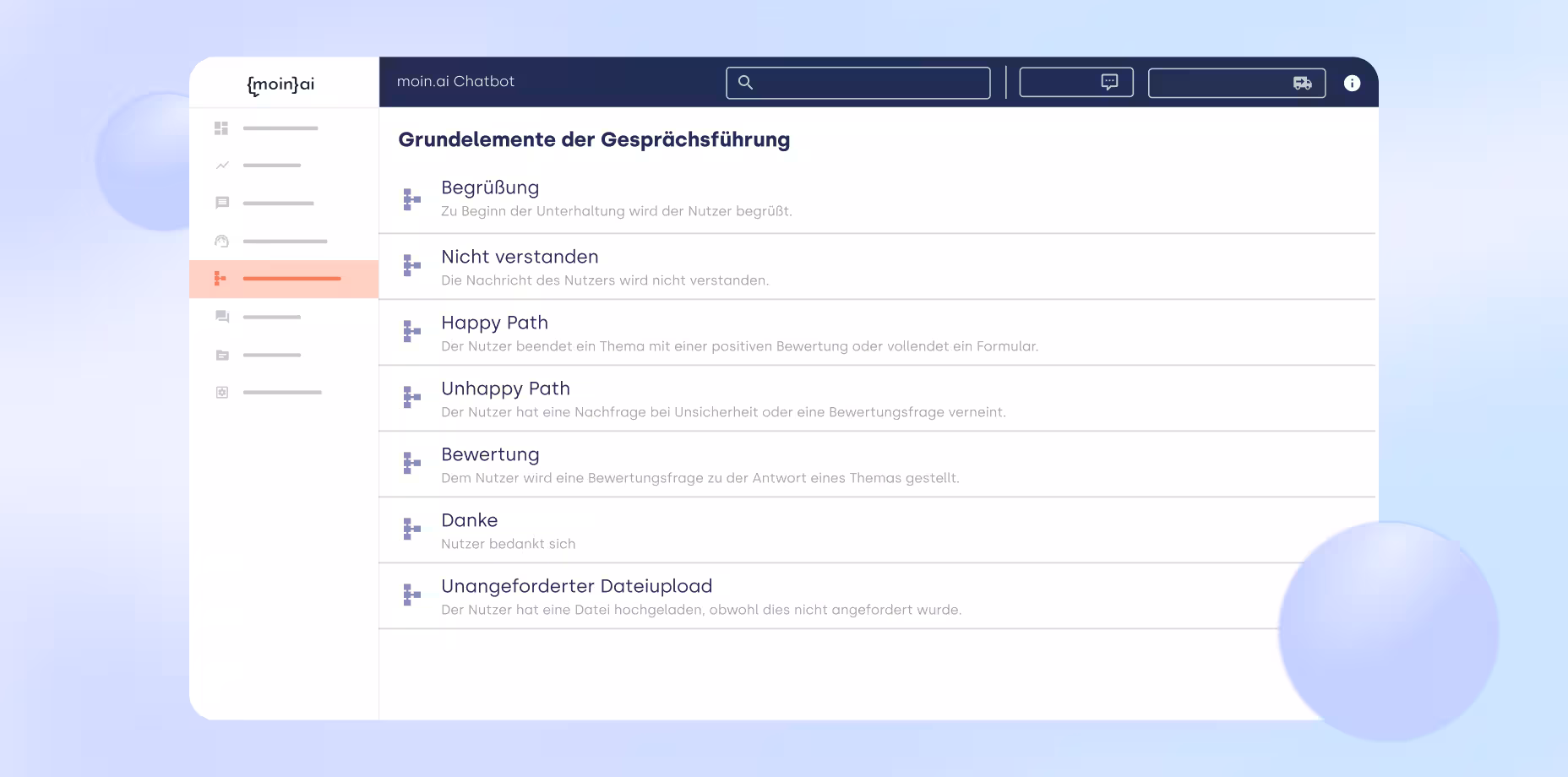This screenshot has width=1568, height=777.
Task: Open the settings box icon in sidebar
Action: 222,392
